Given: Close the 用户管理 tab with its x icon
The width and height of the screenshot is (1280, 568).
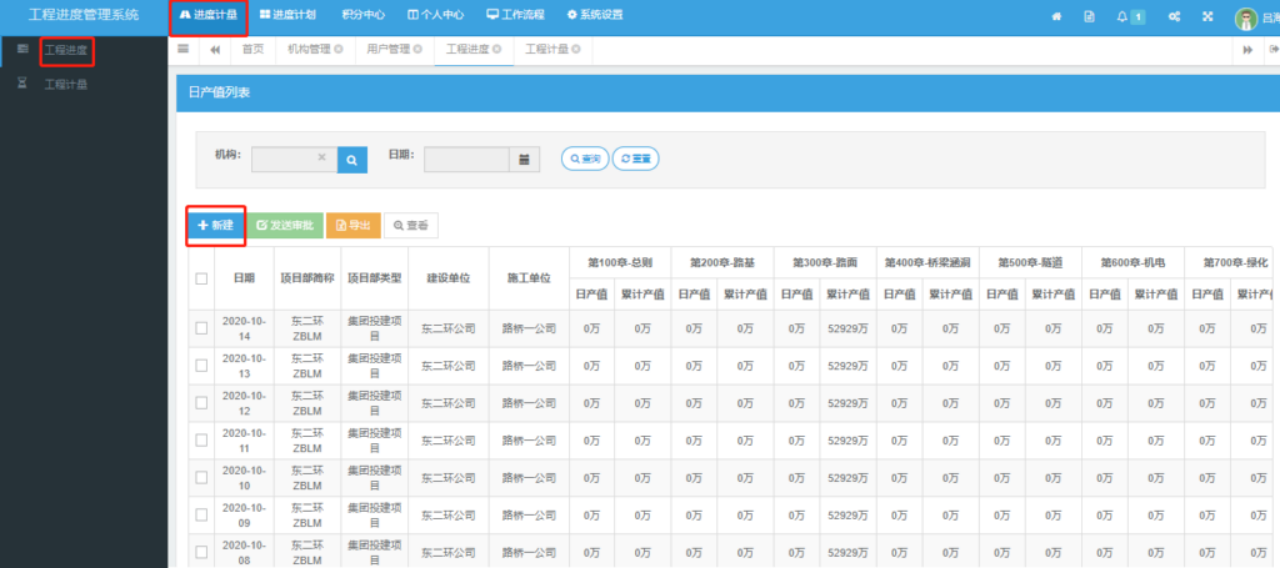Looking at the screenshot, I should point(419,49).
